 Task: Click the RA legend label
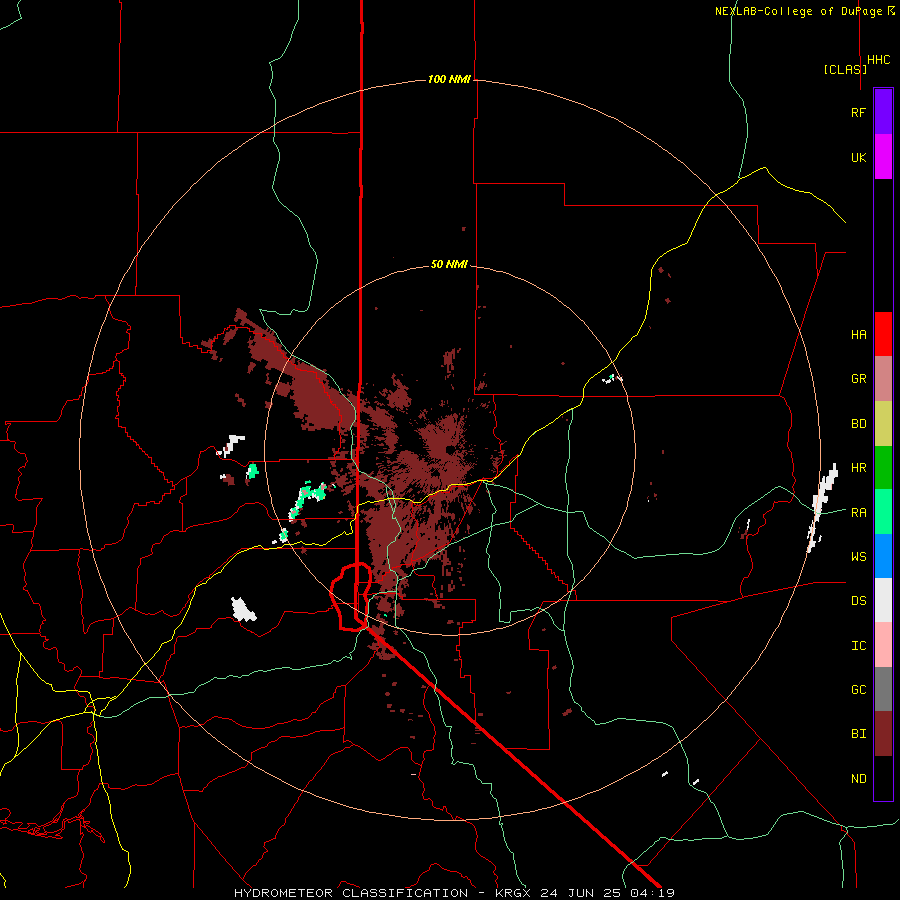coord(858,513)
